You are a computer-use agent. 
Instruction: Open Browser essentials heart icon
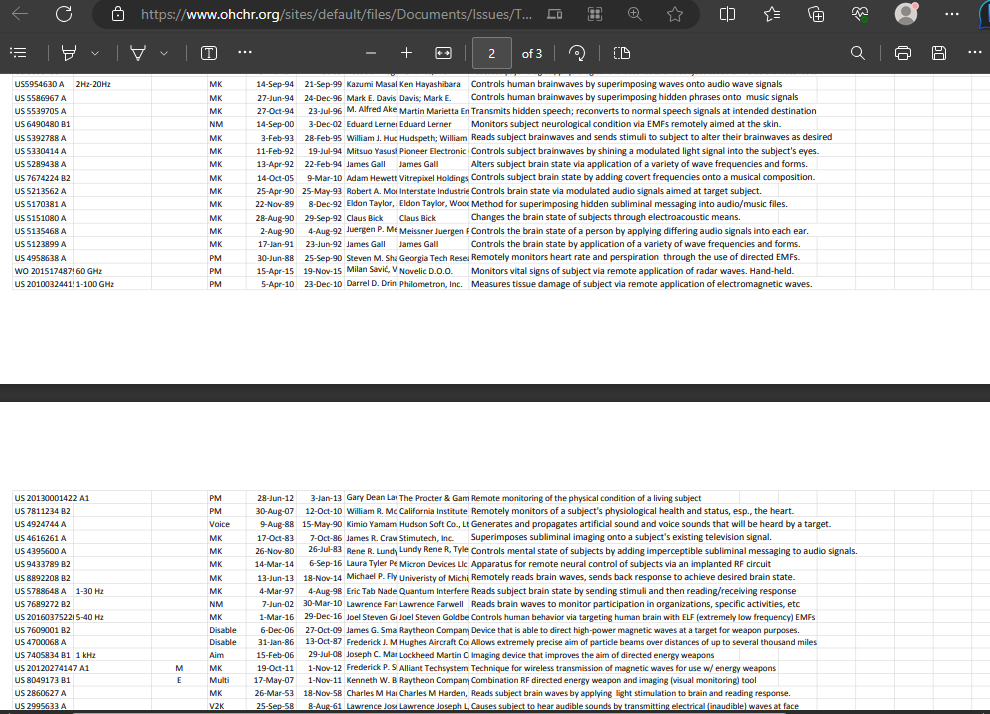click(860, 14)
